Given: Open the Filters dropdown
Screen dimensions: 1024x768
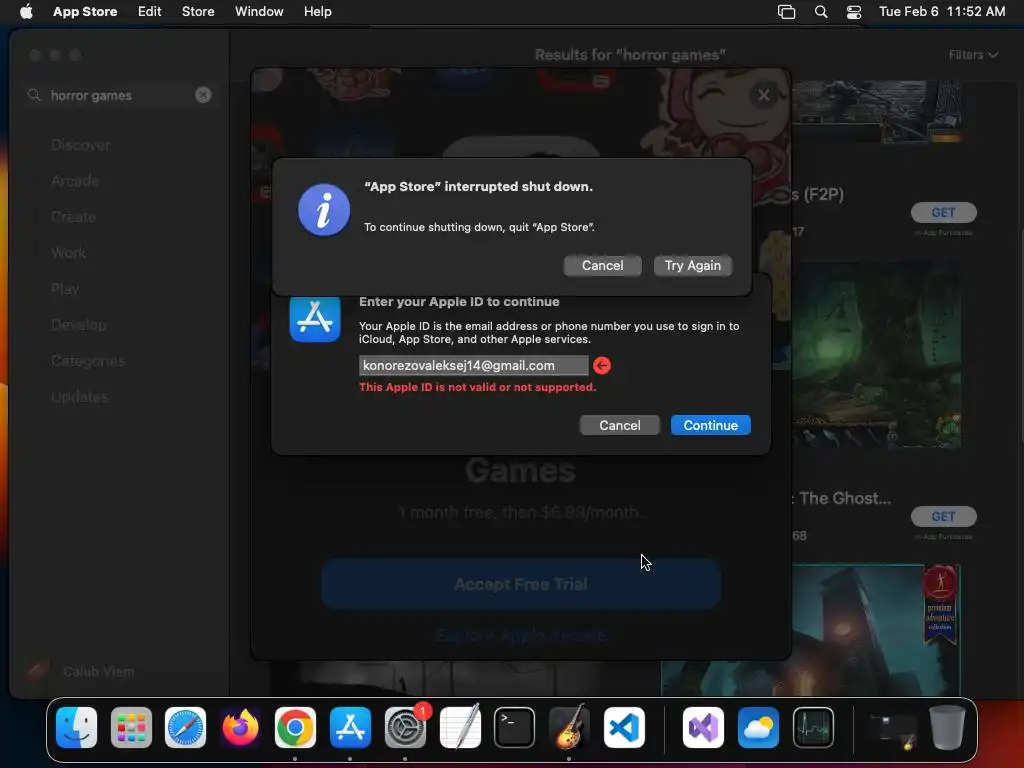Looking at the screenshot, I should 972,55.
